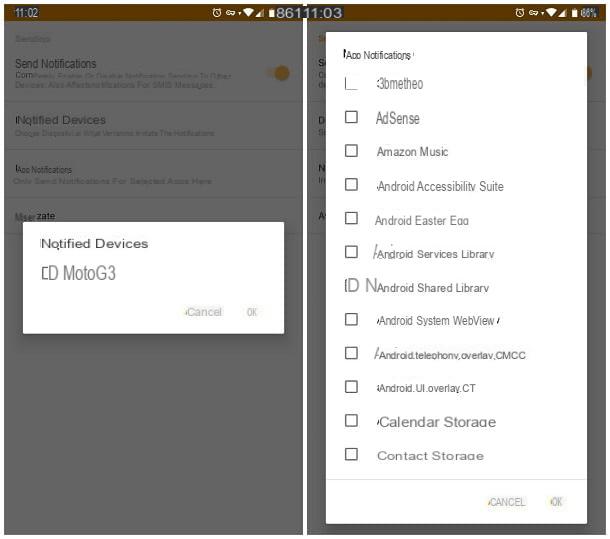Image resolution: width=610 pixels, height=539 pixels.
Task: Click the Wi-Fi icon in left status bar
Action: coord(248,13)
